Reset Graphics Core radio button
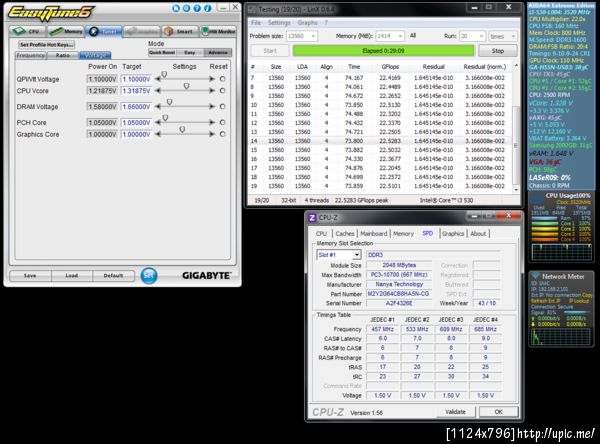 (x=222, y=134)
